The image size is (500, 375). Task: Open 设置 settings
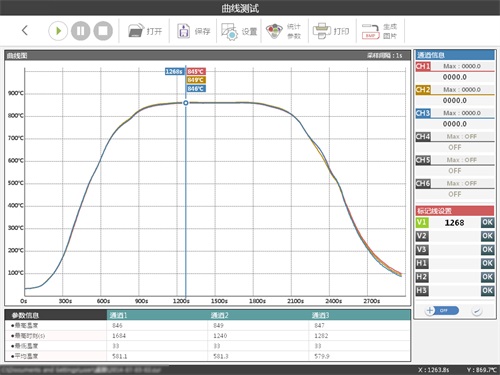[x=239, y=31]
